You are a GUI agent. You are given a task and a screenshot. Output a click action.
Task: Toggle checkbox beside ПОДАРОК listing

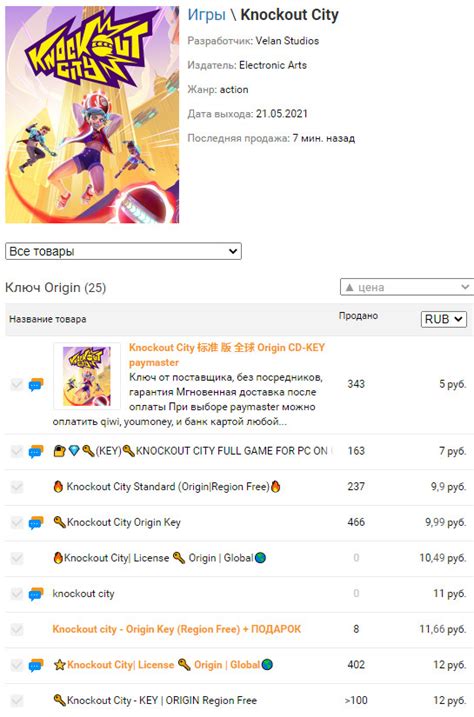pos(17,630)
